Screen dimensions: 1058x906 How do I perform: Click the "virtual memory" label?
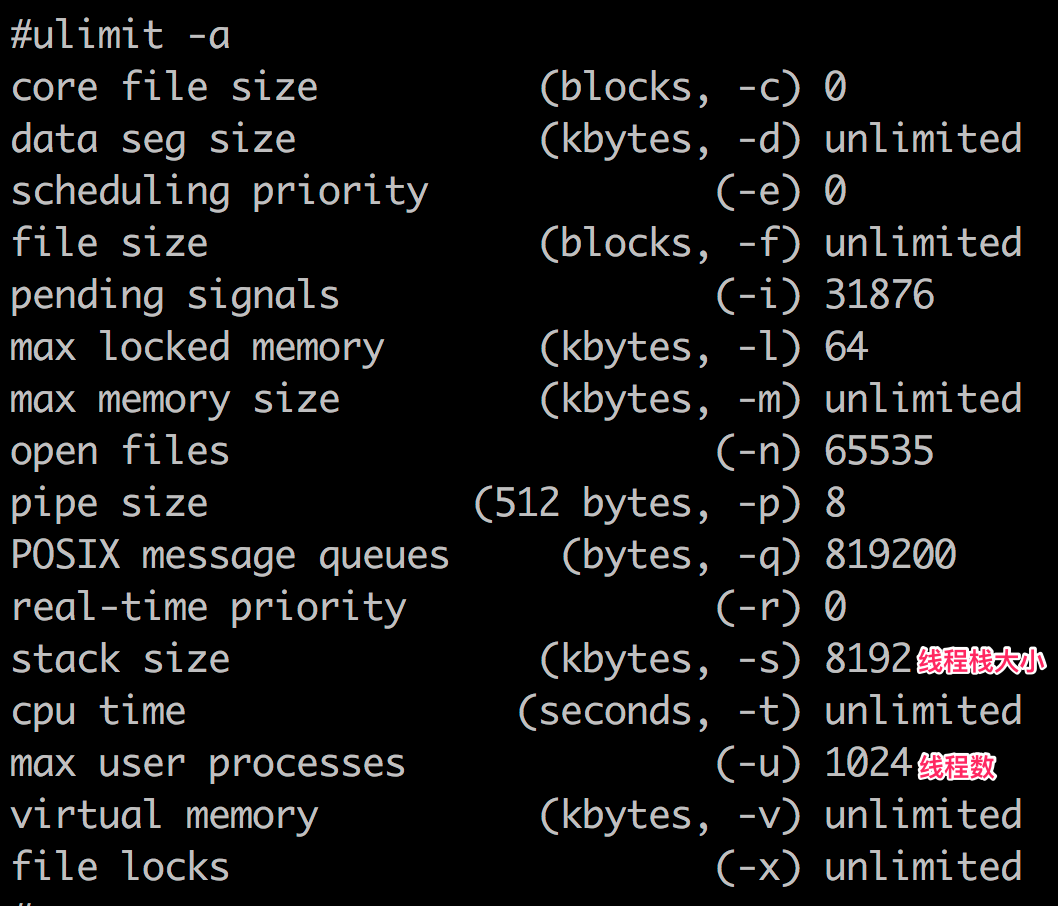tap(164, 816)
